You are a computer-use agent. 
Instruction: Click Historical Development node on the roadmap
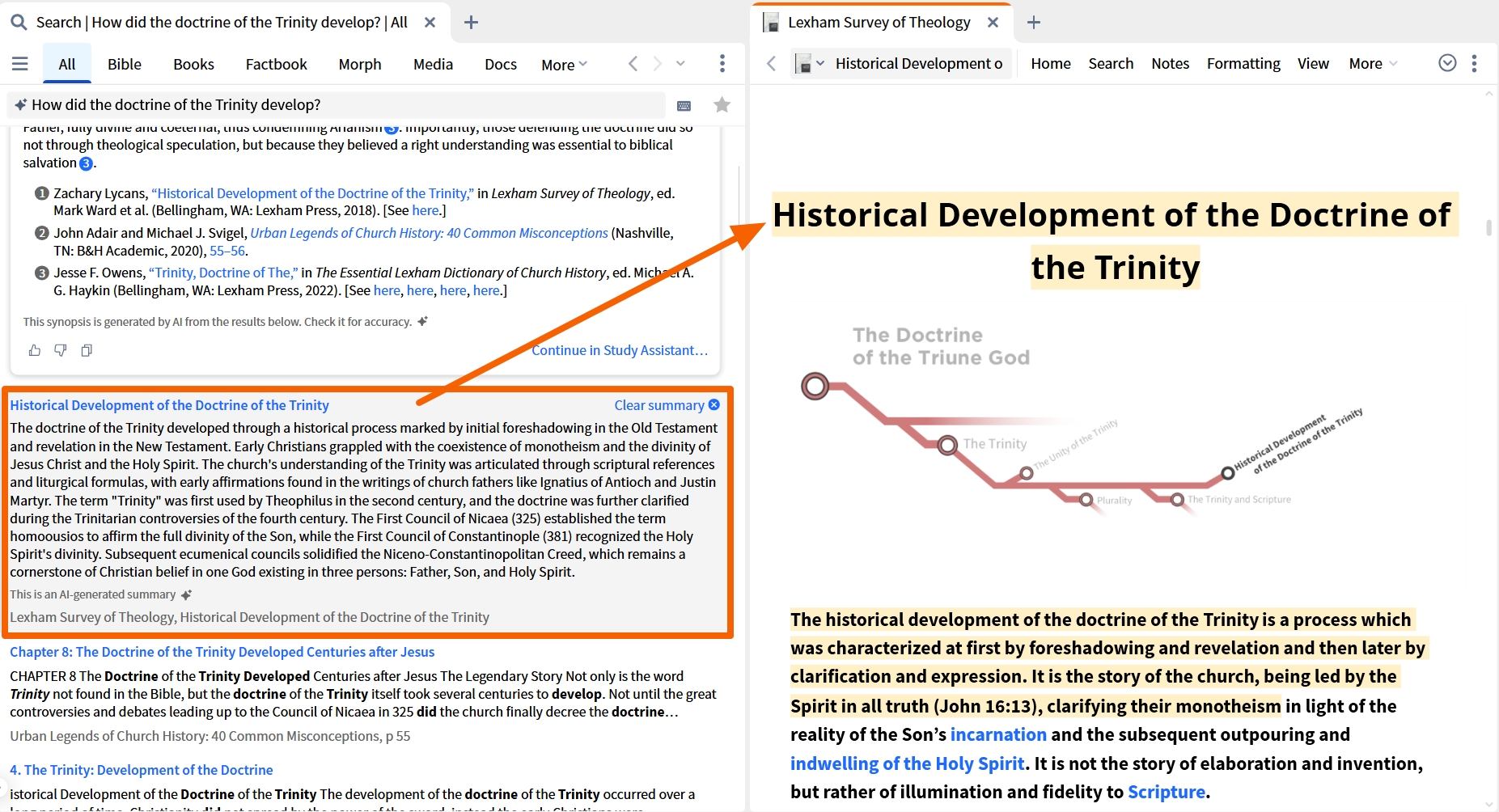click(1228, 473)
